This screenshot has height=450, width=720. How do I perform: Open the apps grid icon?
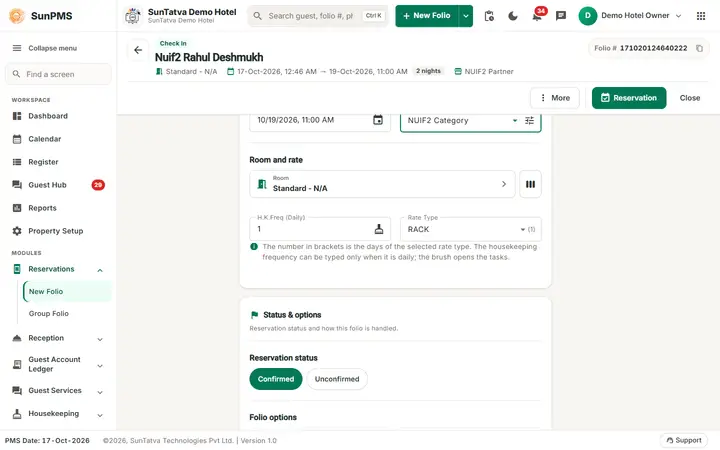coord(701,16)
